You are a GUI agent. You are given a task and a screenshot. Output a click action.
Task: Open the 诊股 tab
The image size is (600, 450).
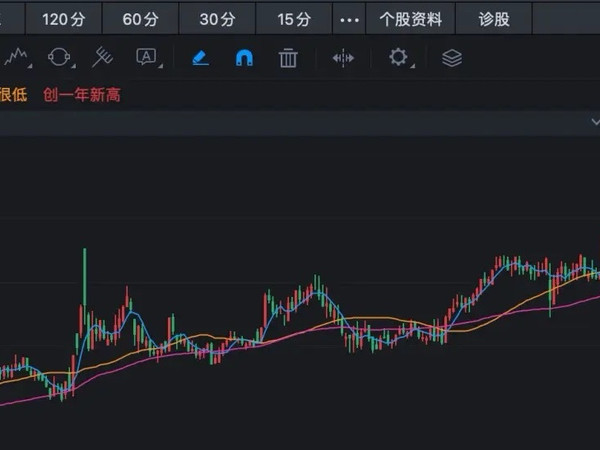pyautogui.click(x=494, y=19)
